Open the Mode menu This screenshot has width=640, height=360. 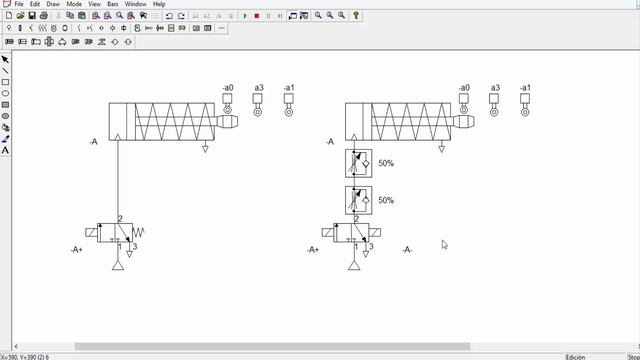point(74,4)
